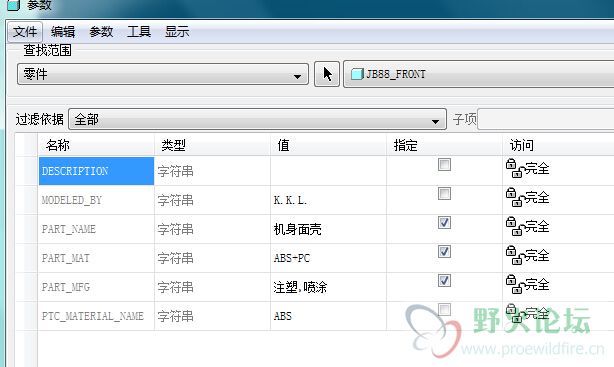Click 完全 access cell of MODELED_BY
Image resolution: width=614 pixels, height=367 pixels.
[558, 200]
